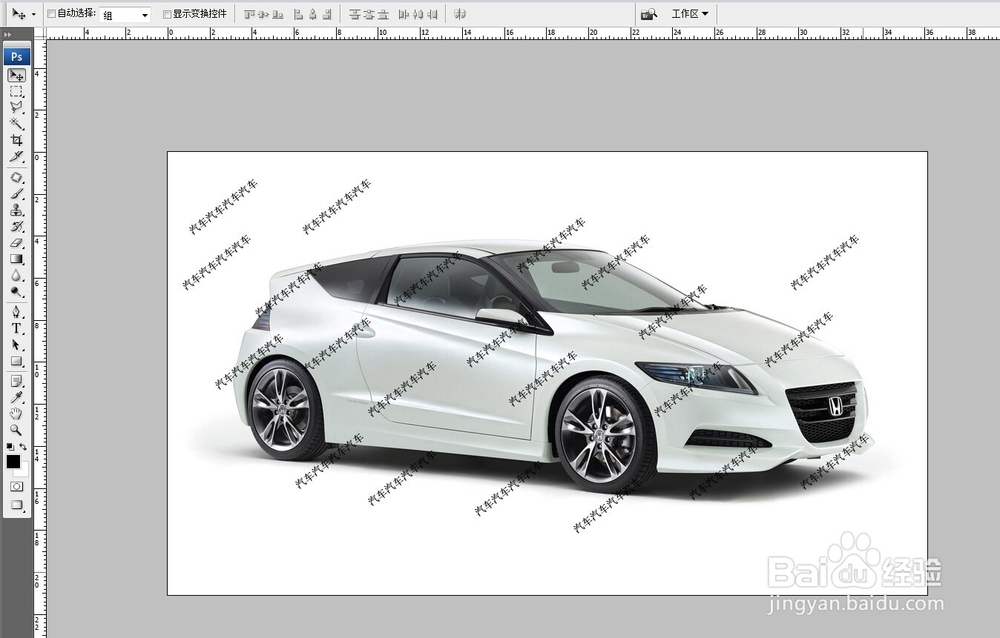This screenshot has width=1000, height=638.
Task: Select the Path Selection arrow tool
Action: [x=17, y=345]
